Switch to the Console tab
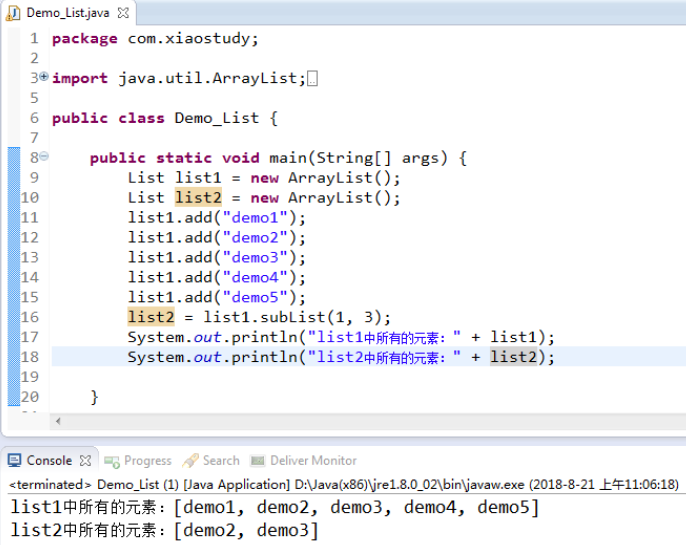 pos(48,460)
